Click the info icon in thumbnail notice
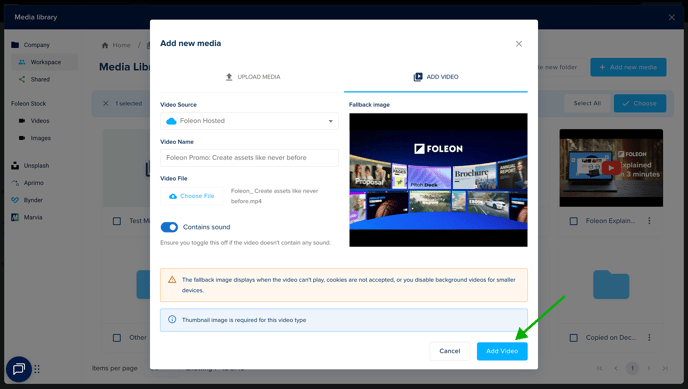Viewport: 688px width, 389px height. (172, 319)
